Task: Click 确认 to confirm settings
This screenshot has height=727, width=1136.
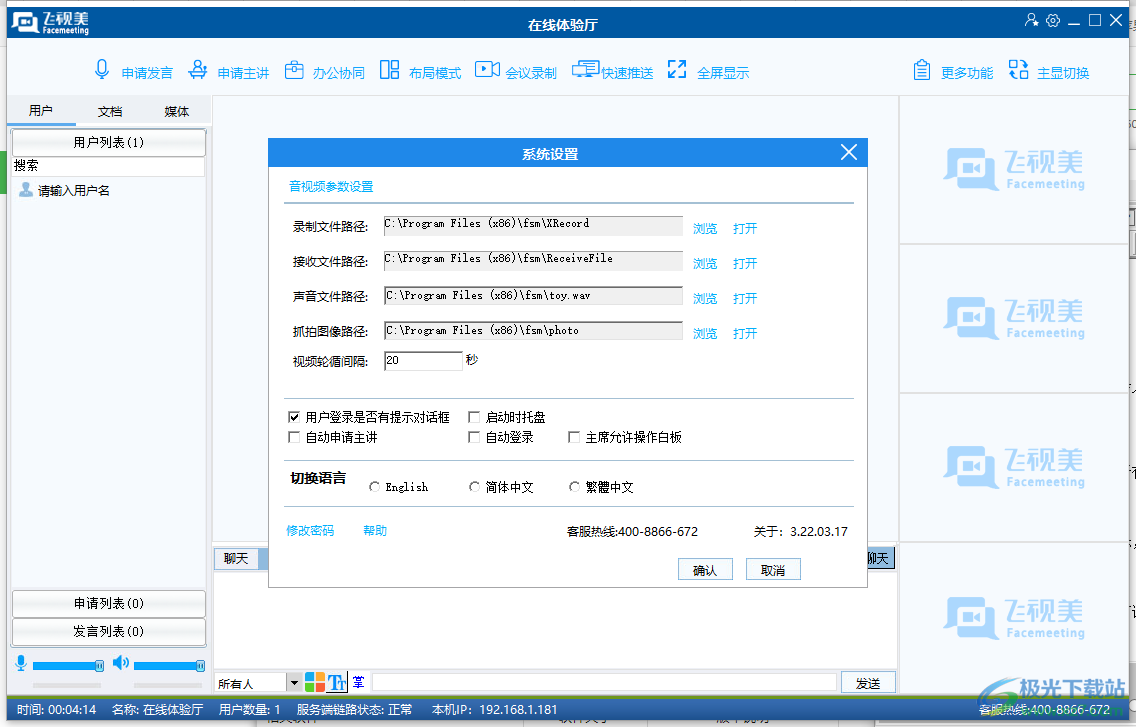Action: point(704,570)
